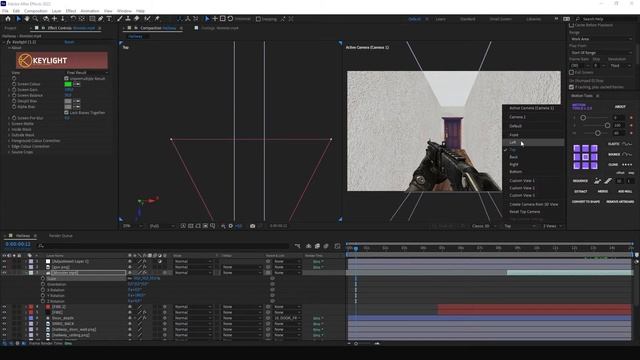Click the Search Help magnifier icon
This screenshot has width=640, height=360.
[578, 19]
